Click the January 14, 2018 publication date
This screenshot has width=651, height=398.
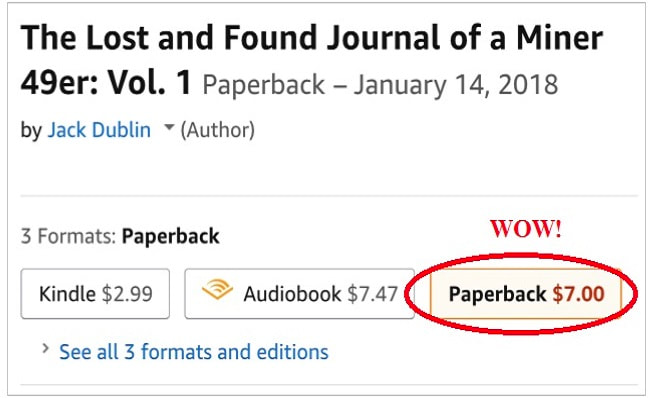click(455, 85)
